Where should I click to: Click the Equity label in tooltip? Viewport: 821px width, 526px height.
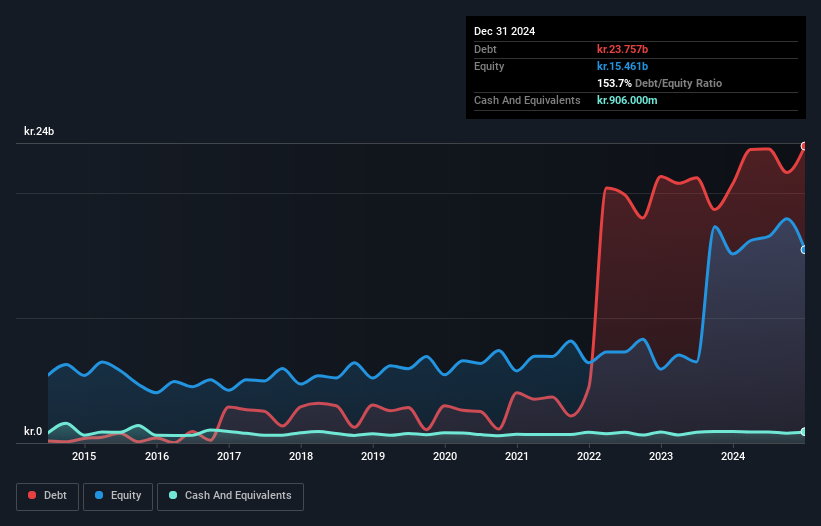489,66
